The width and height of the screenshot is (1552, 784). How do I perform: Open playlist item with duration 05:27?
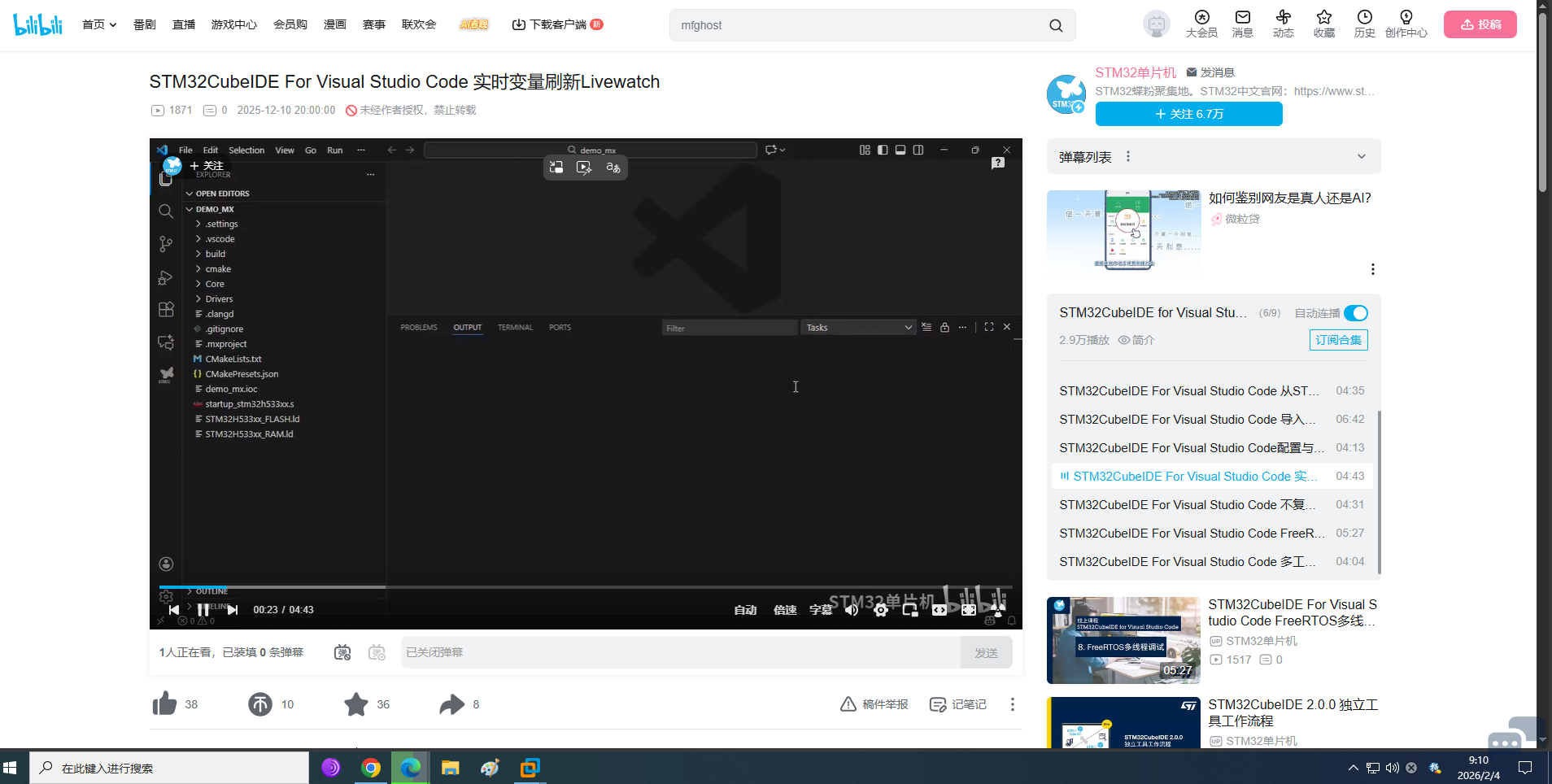(x=1212, y=534)
